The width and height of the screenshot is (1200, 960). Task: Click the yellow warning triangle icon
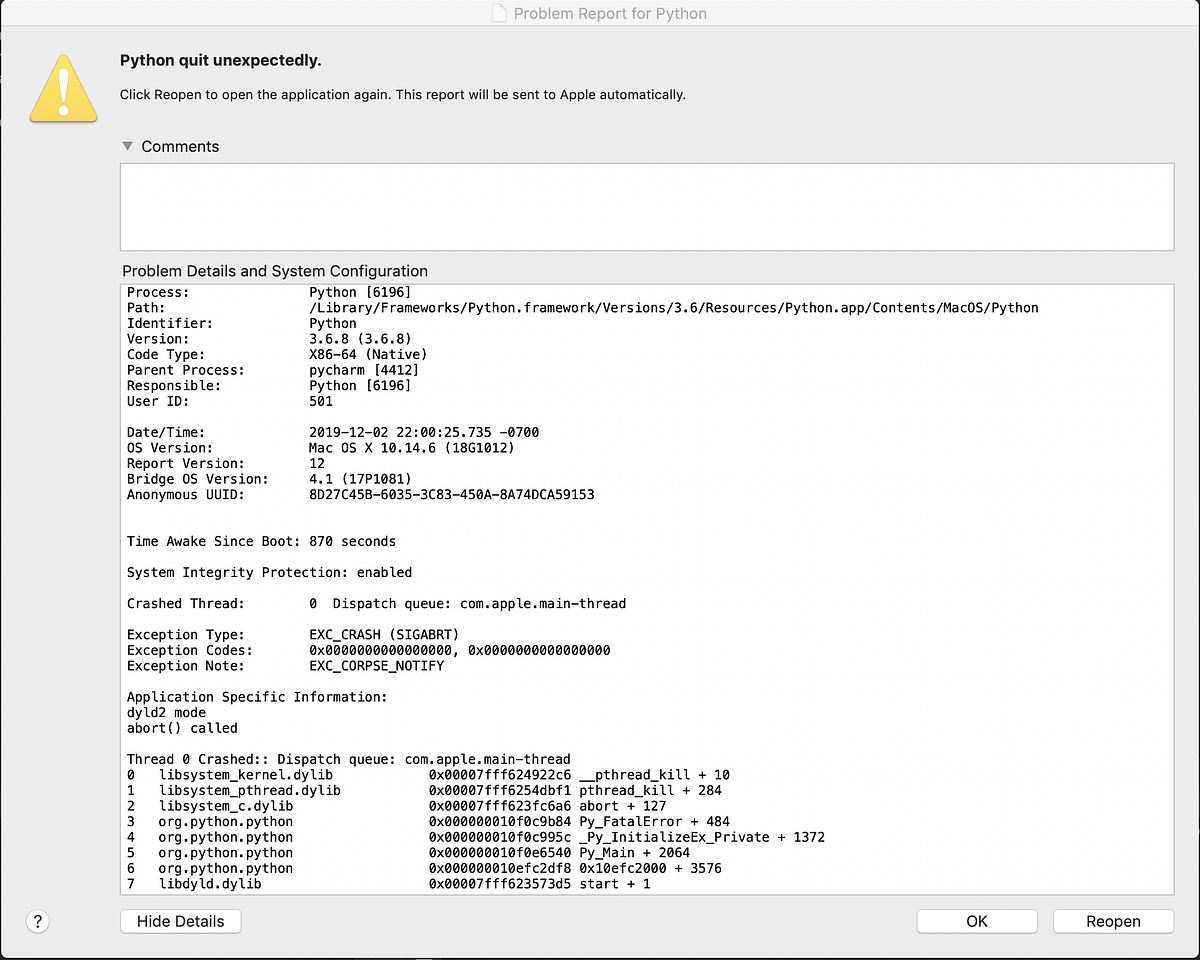(63, 88)
